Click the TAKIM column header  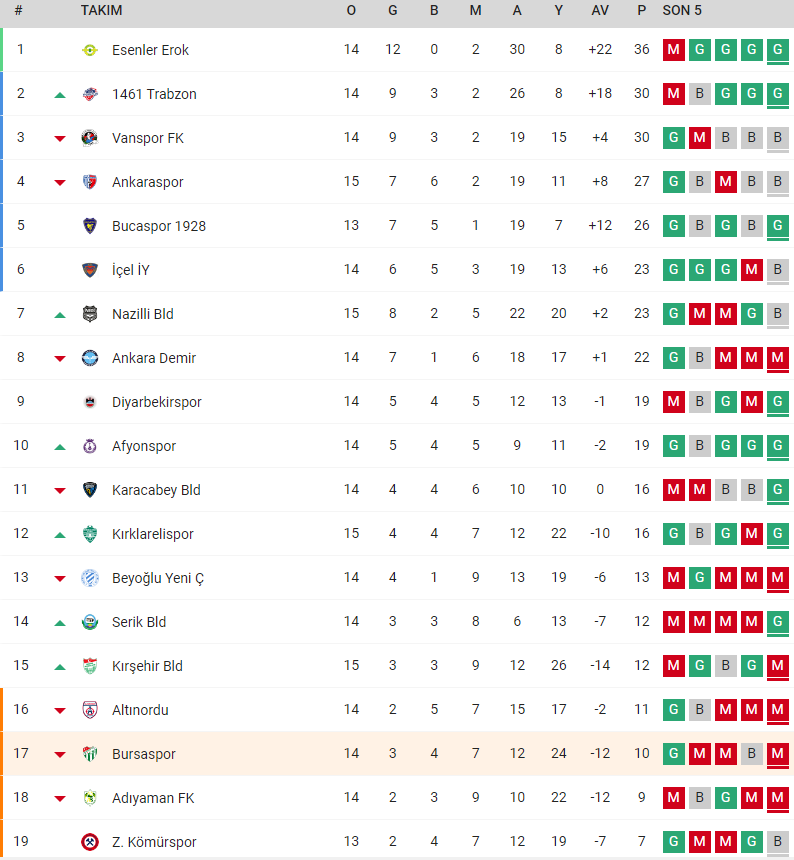(x=101, y=10)
